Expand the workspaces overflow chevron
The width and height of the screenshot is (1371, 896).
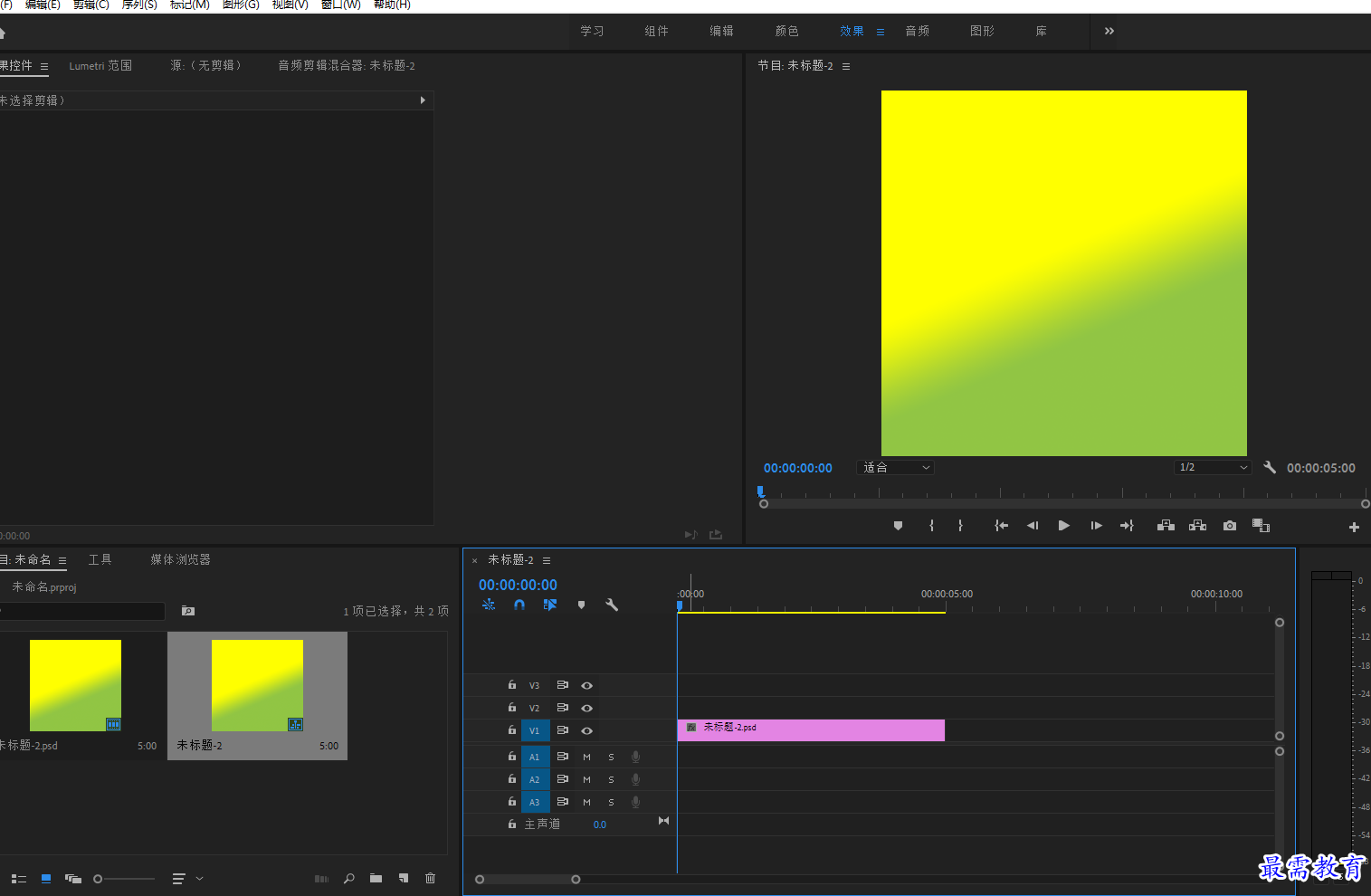(1109, 31)
